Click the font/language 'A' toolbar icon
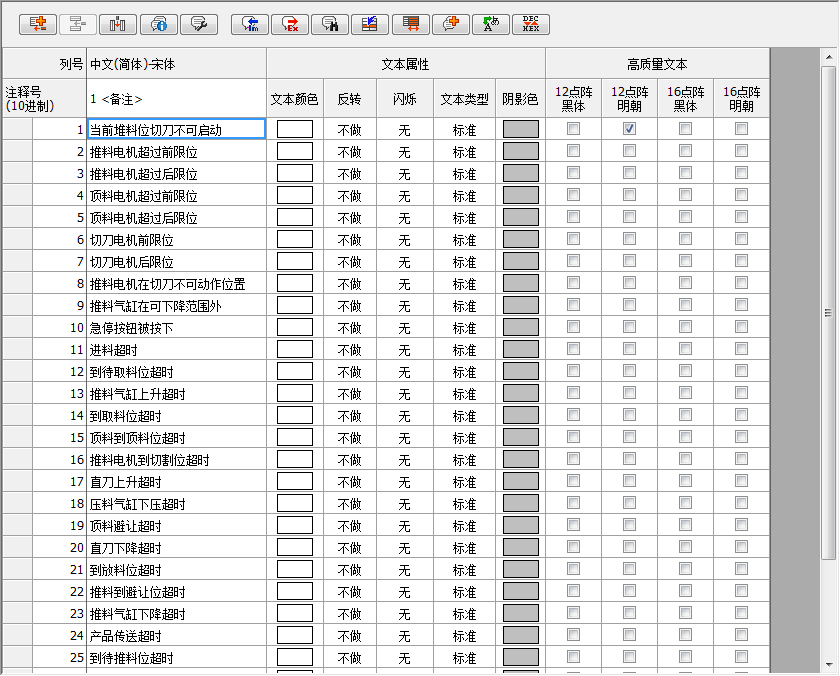This screenshot has height=676, width=840. tap(490, 24)
